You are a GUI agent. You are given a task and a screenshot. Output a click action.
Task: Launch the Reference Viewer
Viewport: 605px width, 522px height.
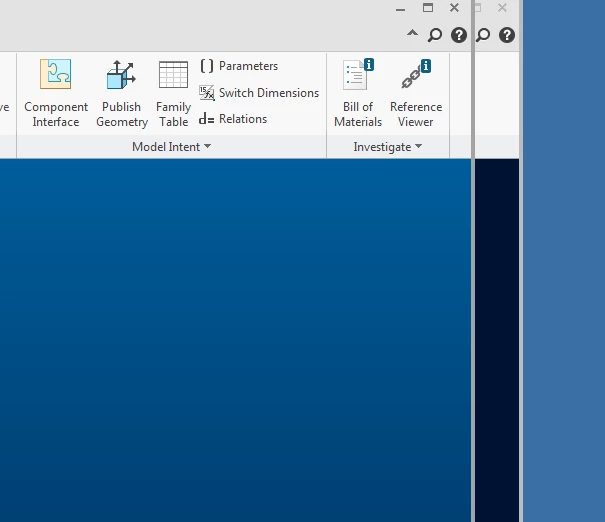[x=416, y=93]
